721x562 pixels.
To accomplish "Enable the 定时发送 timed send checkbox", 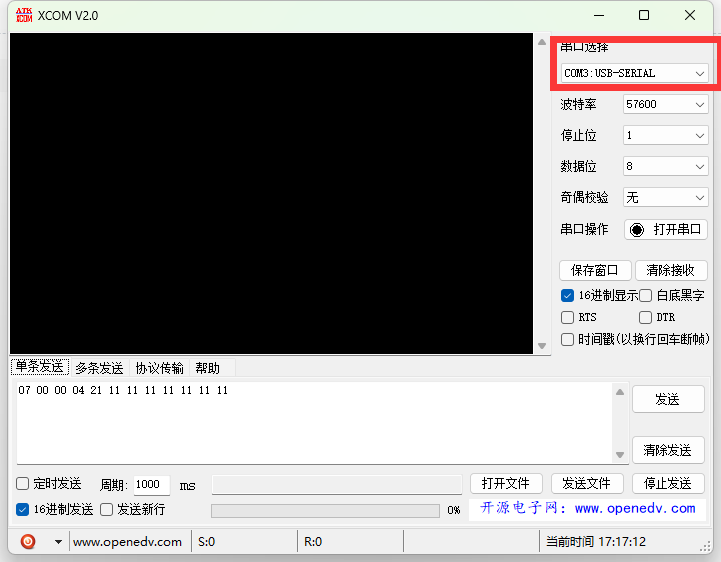I will [x=23, y=483].
